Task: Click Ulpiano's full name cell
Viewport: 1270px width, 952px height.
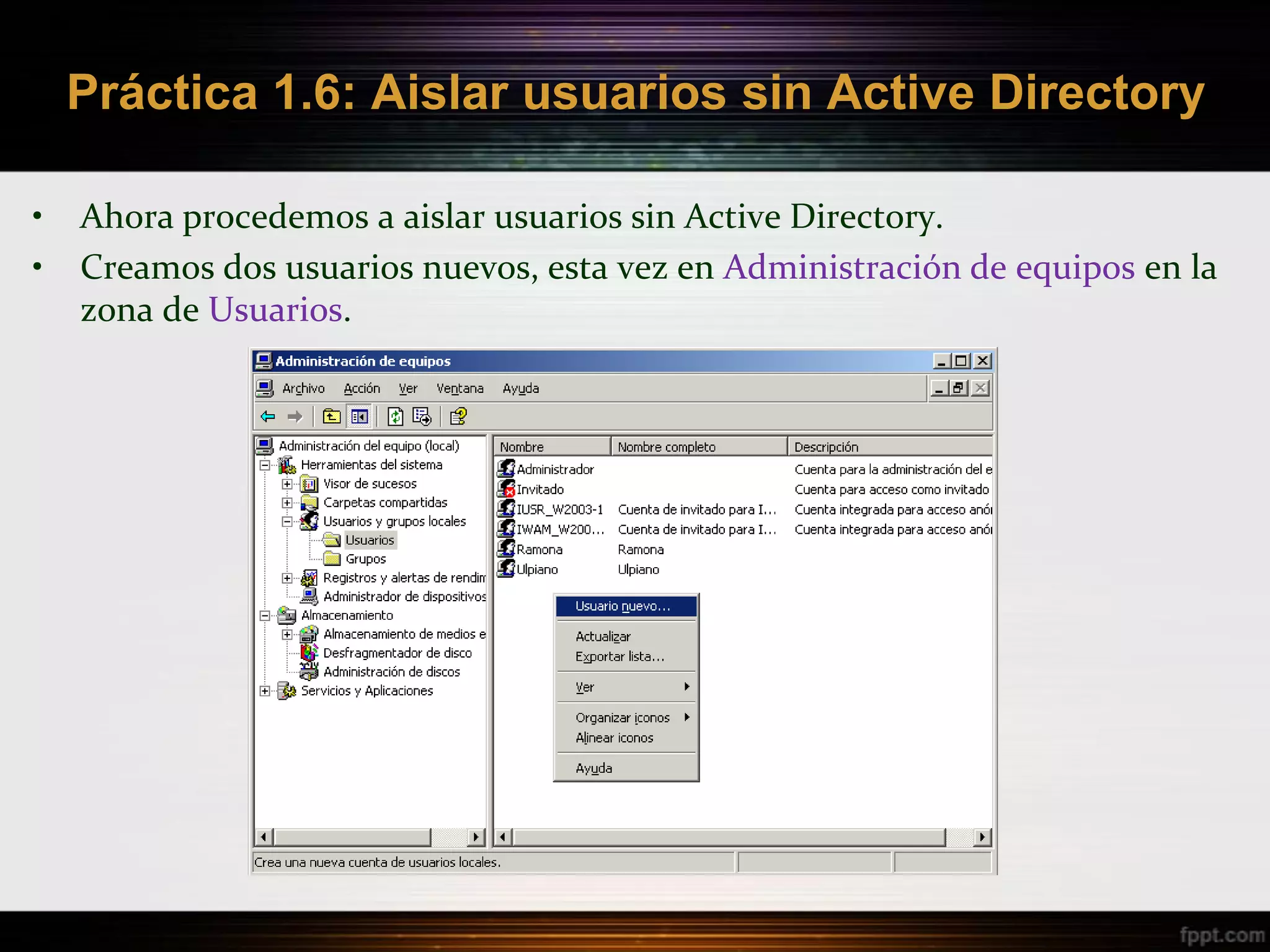Action: [638, 569]
